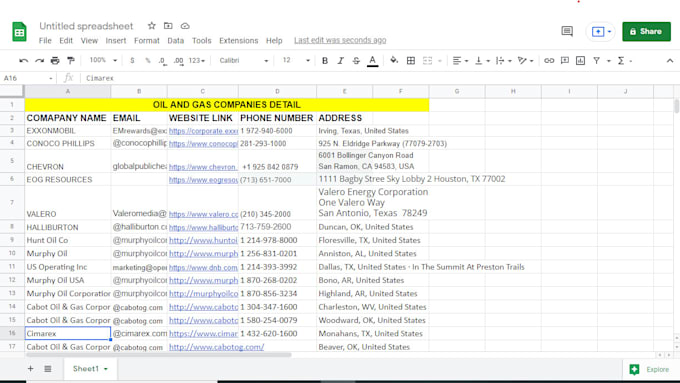Expand the 100% zoom dropdown
Image resolution: width=680 pixels, height=383 pixels.
103,60
